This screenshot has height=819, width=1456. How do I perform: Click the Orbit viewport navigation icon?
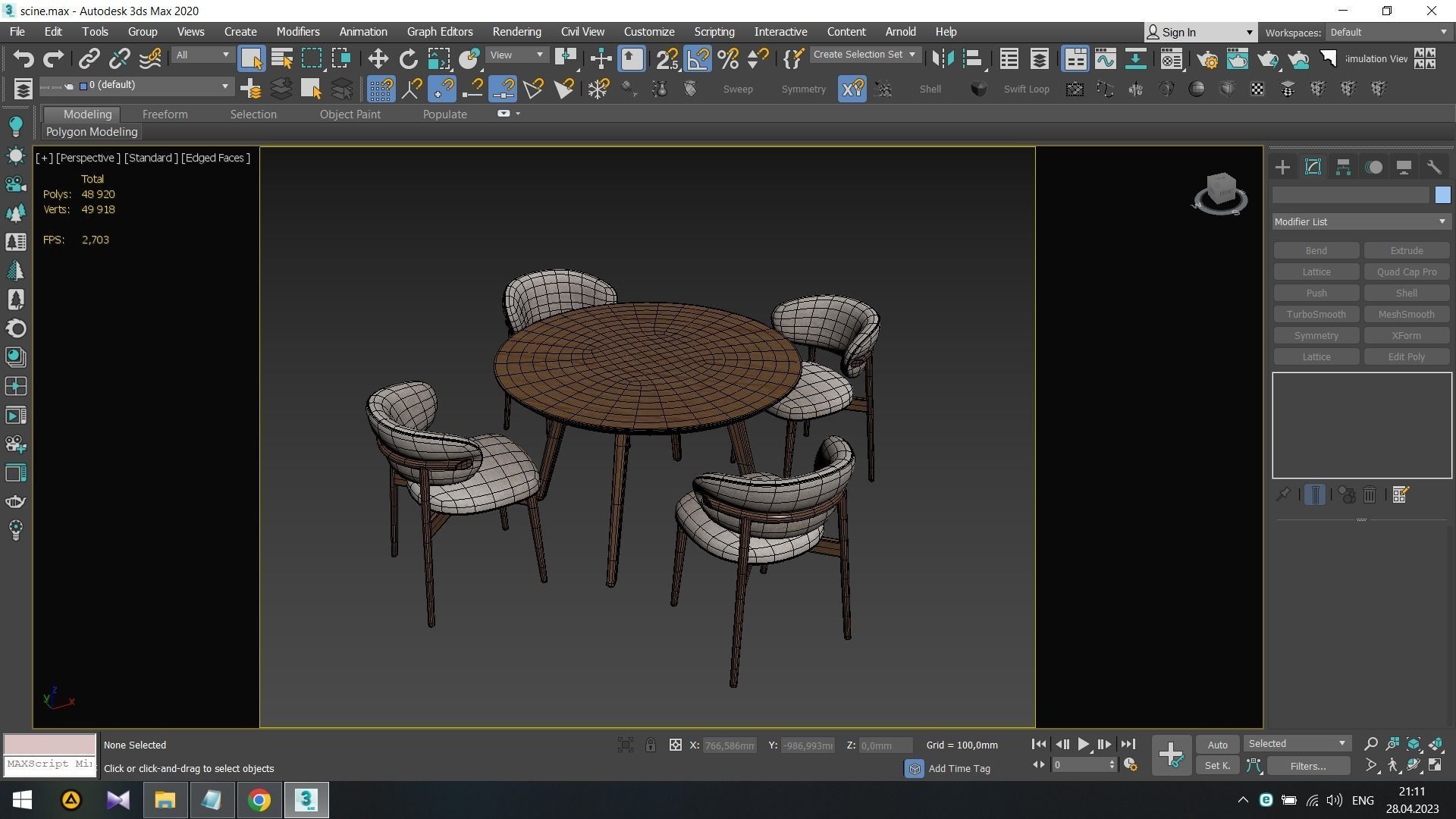pos(1414,765)
